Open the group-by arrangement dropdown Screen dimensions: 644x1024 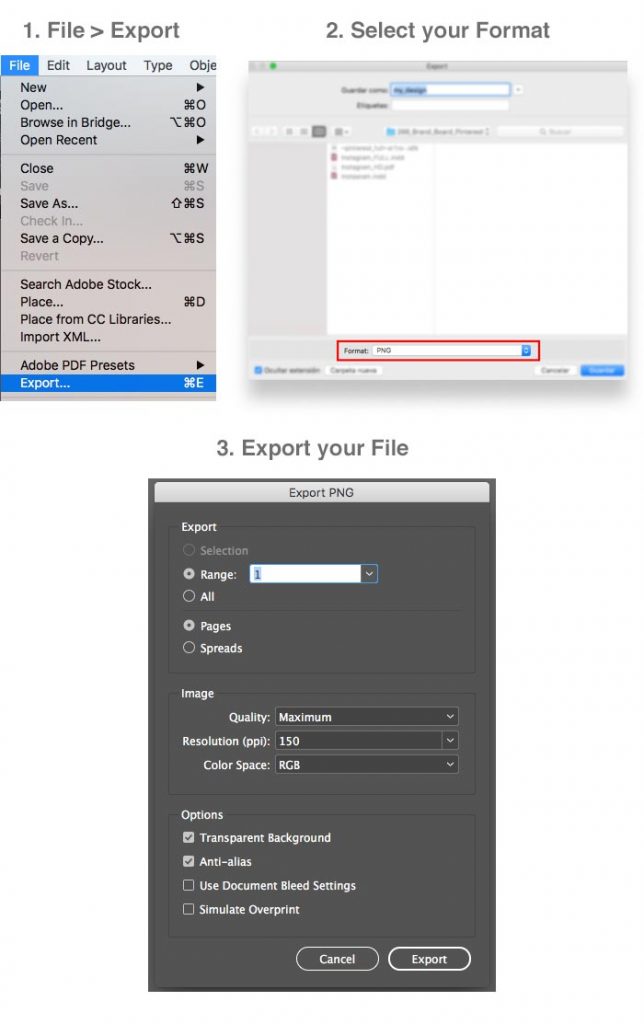point(342,131)
